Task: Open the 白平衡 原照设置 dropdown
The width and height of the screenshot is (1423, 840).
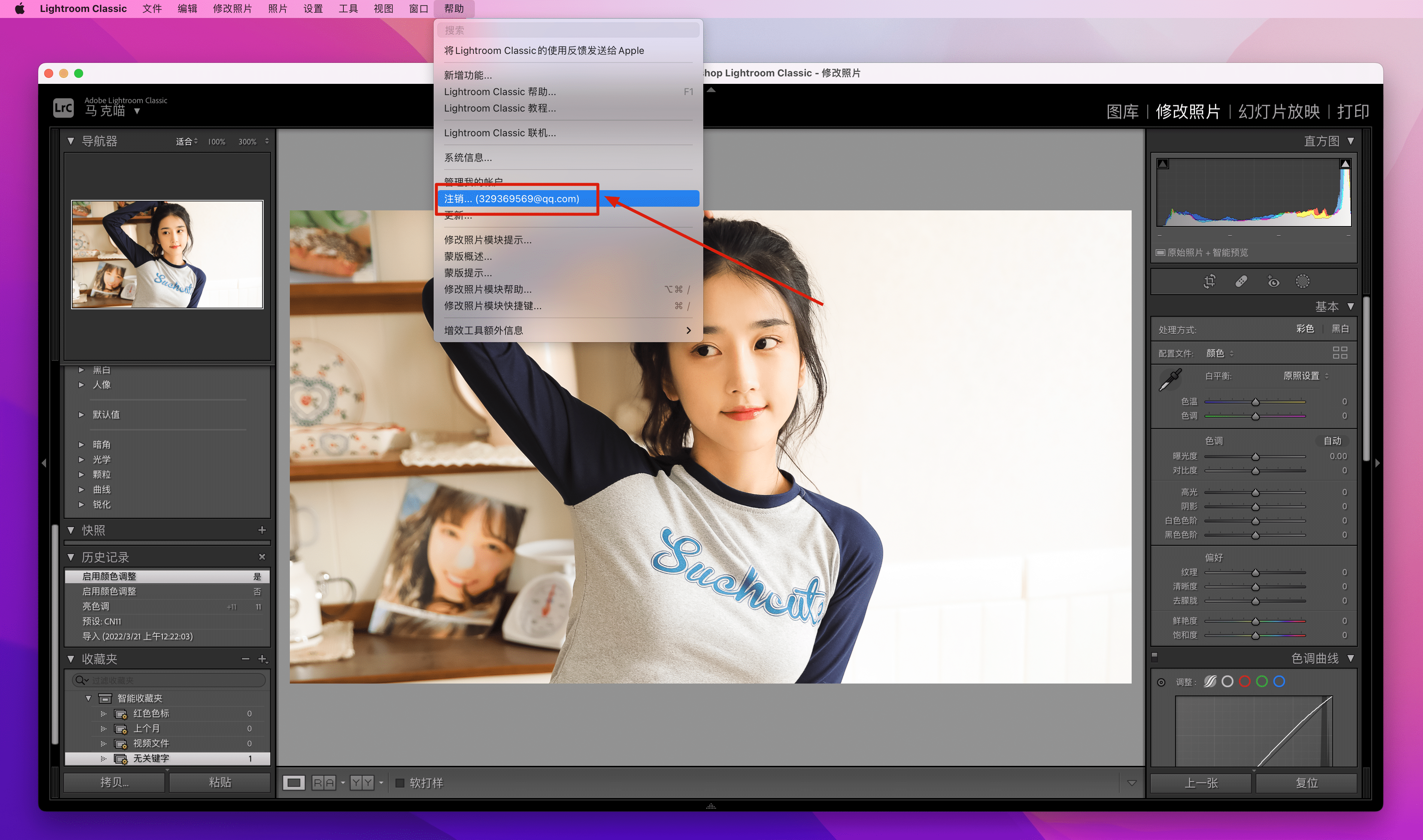Action: (1305, 376)
